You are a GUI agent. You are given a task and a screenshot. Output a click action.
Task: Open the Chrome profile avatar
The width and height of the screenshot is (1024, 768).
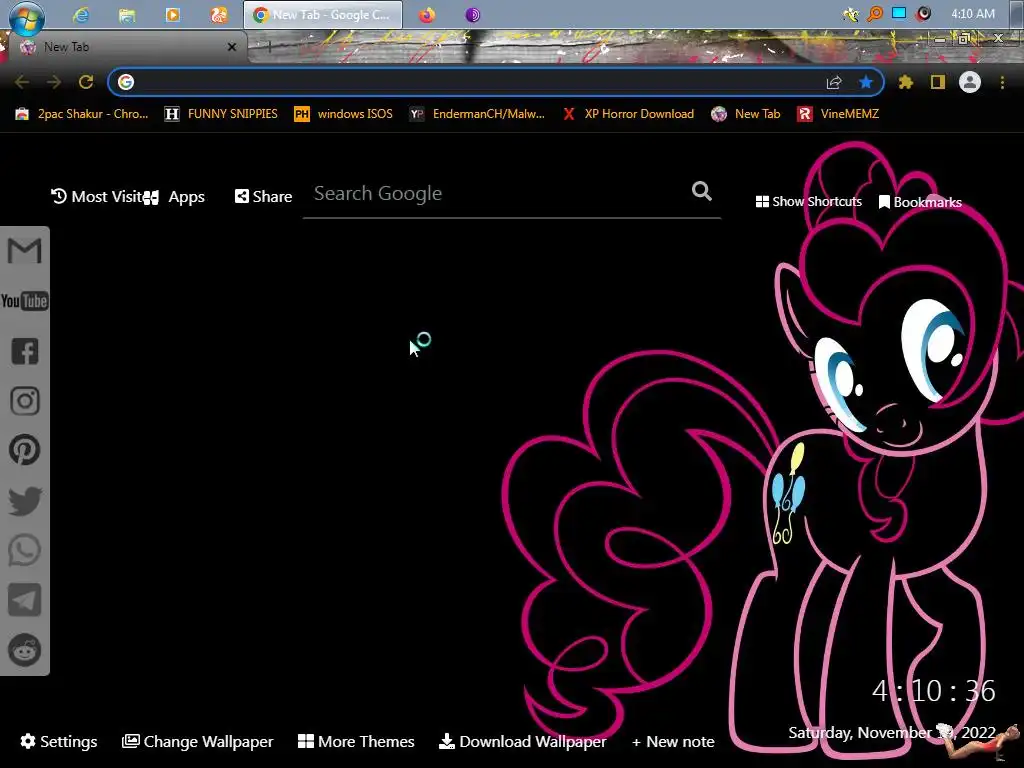pos(970,82)
